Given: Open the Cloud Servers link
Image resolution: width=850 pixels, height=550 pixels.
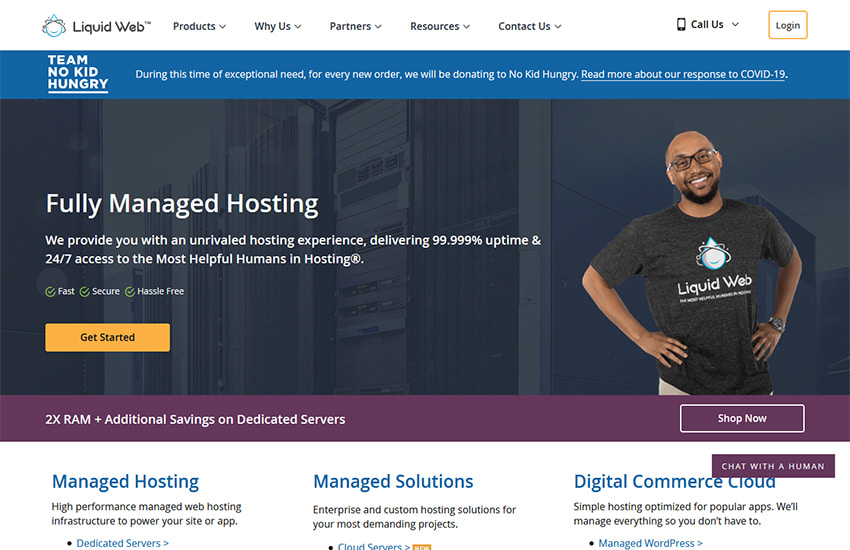Looking at the screenshot, I should pos(374,546).
